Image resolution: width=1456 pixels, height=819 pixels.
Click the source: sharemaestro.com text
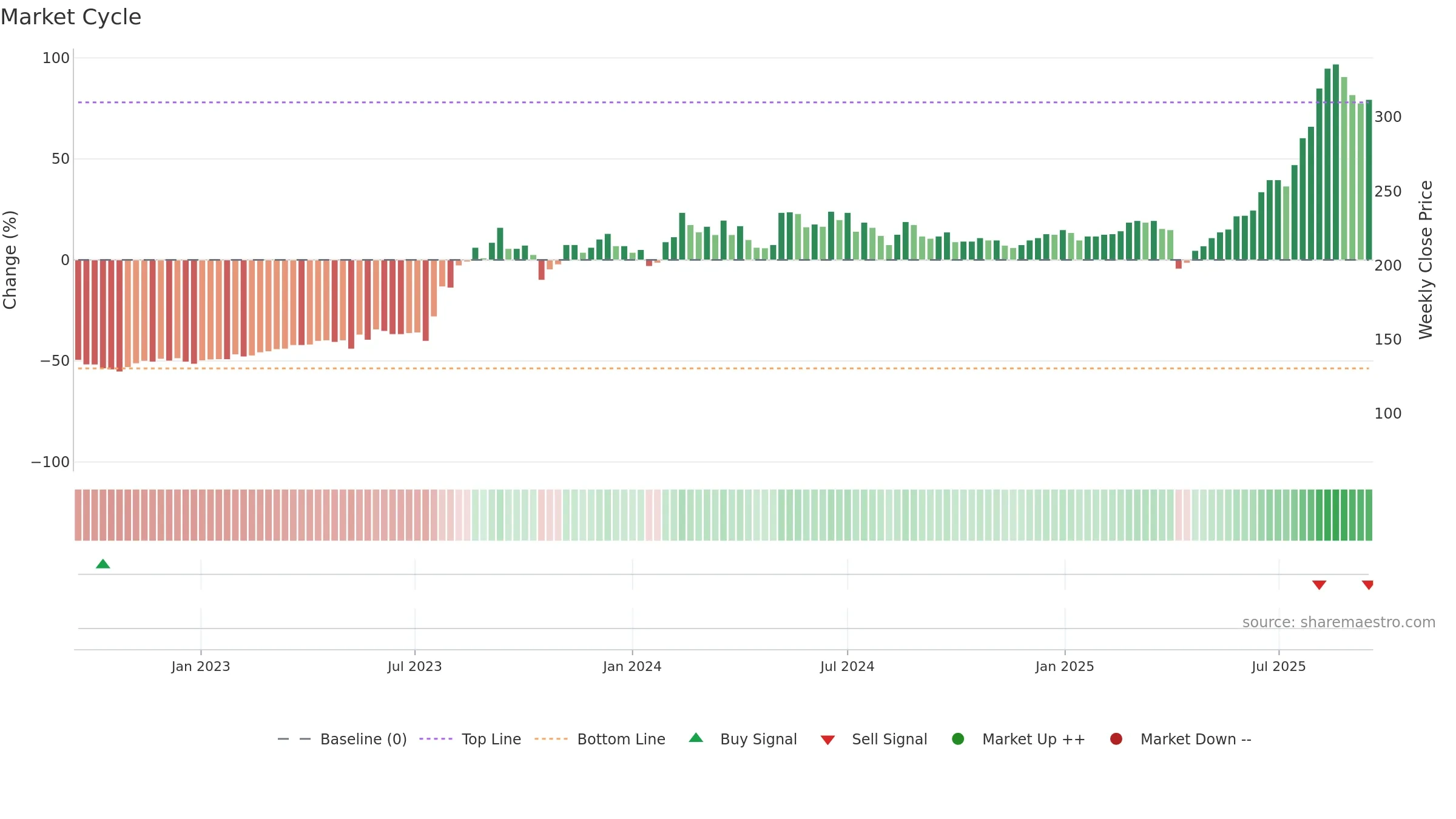pyautogui.click(x=1339, y=622)
